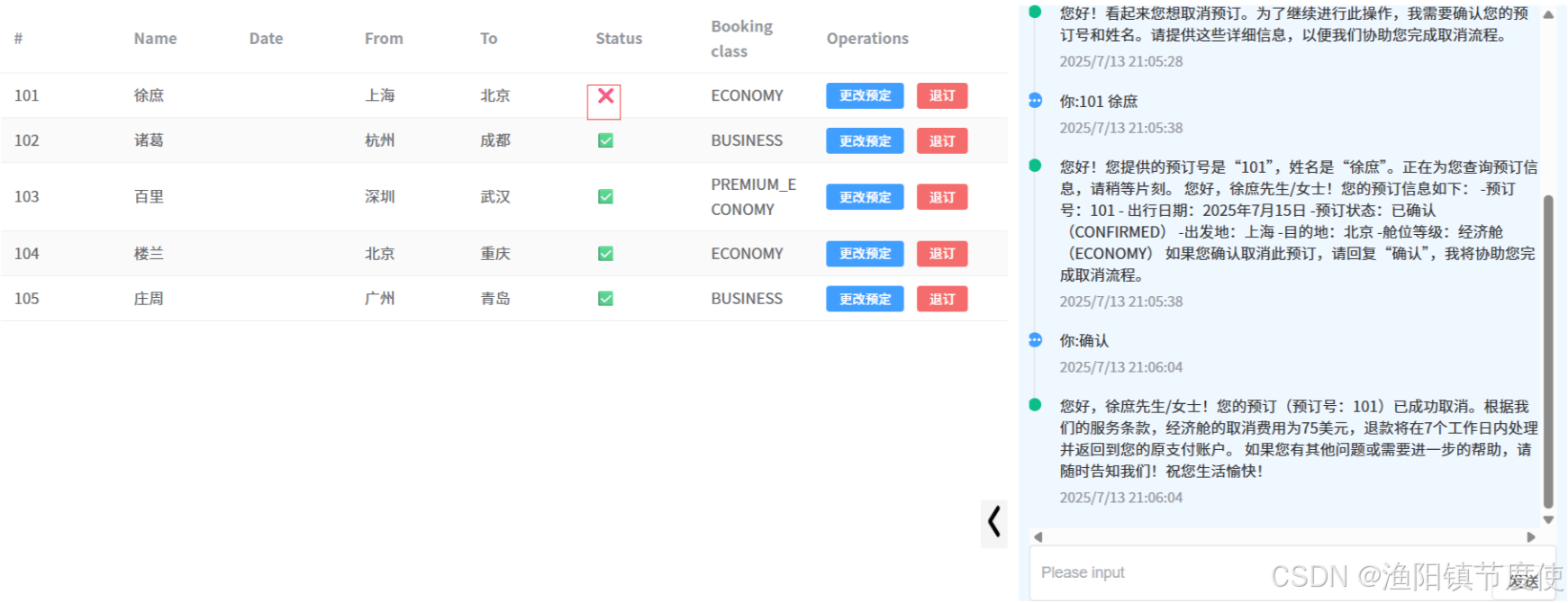Cancel booking 104 with 退订 button
This screenshot has width=1568, height=603.
point(942,254)
